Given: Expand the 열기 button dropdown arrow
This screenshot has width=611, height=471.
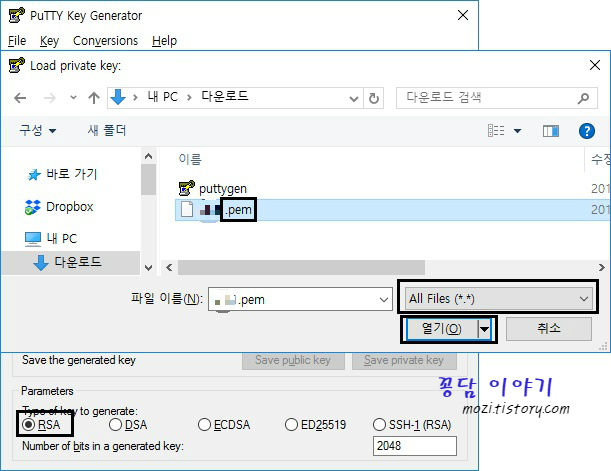Looking at the screenshot, I should tap(484, 330).
